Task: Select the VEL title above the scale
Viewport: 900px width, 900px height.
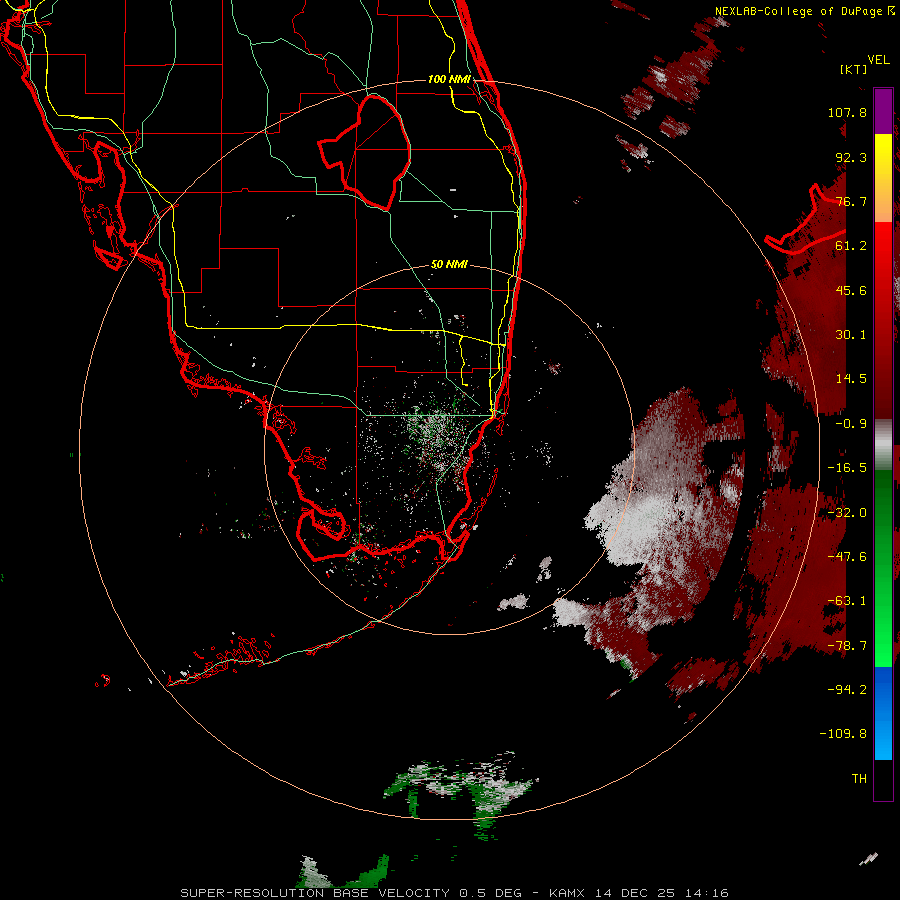Action: tap(879, 59)
